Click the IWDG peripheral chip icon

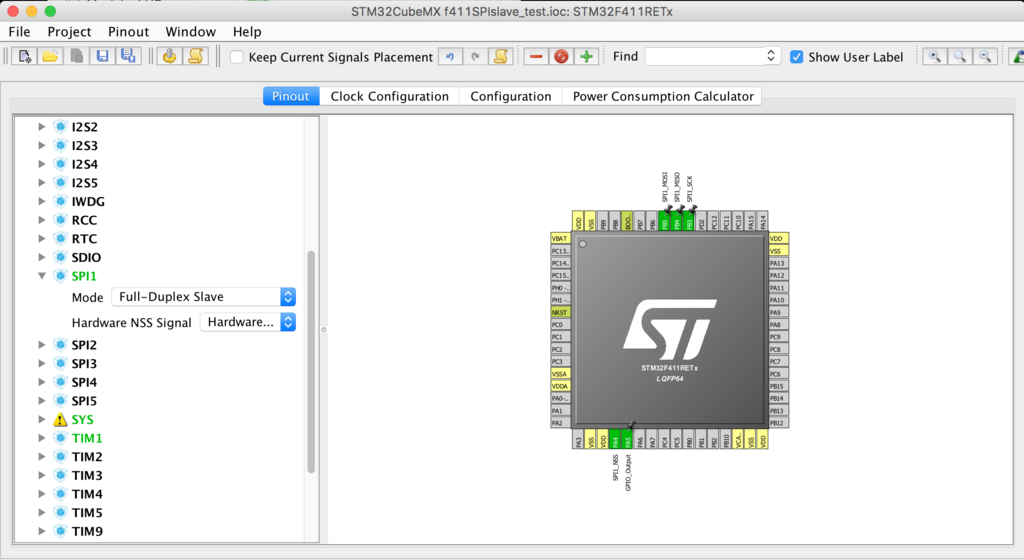[60, 202]
